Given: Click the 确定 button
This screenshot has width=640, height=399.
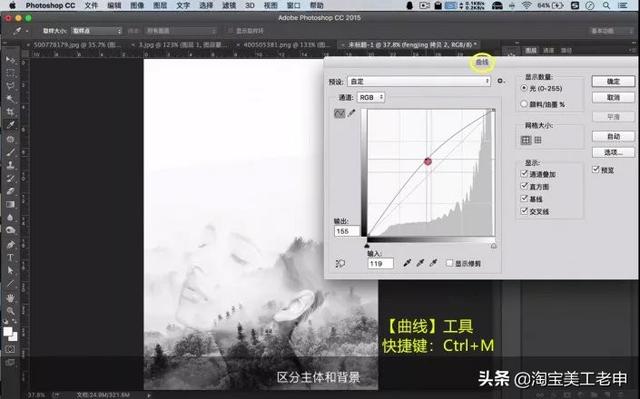Looking at the screenshot, I should 613,81.
